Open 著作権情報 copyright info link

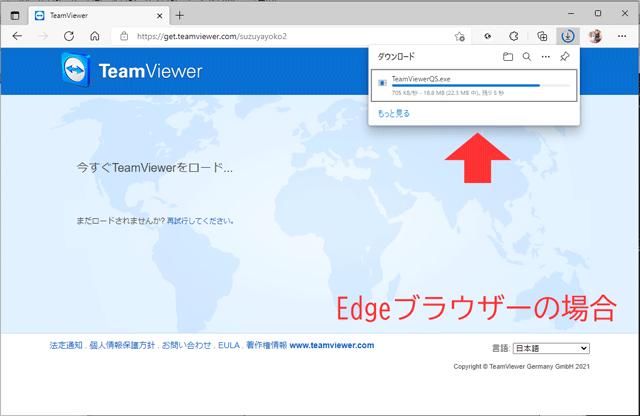(267, 345)
